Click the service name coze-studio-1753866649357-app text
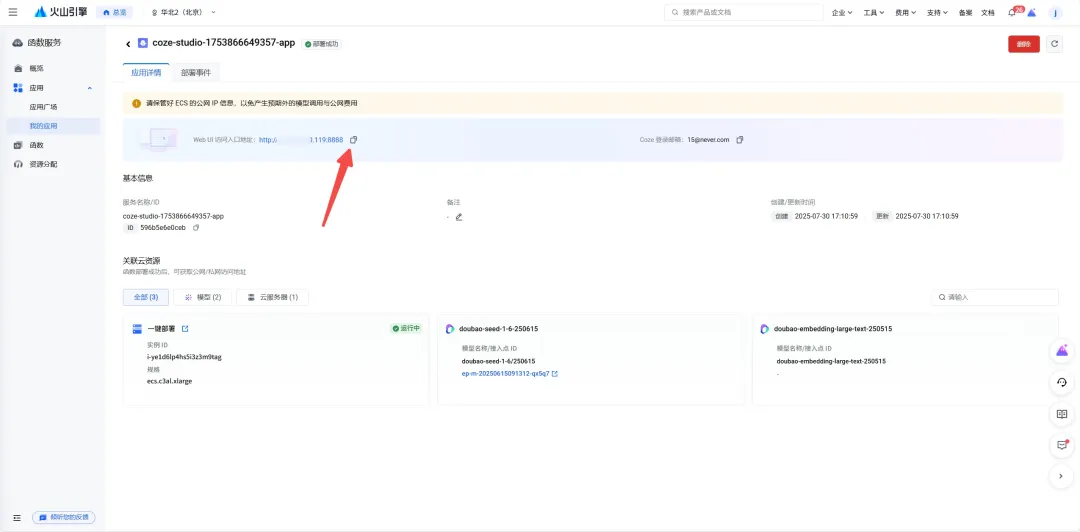1080x532 pixels. 173,216
